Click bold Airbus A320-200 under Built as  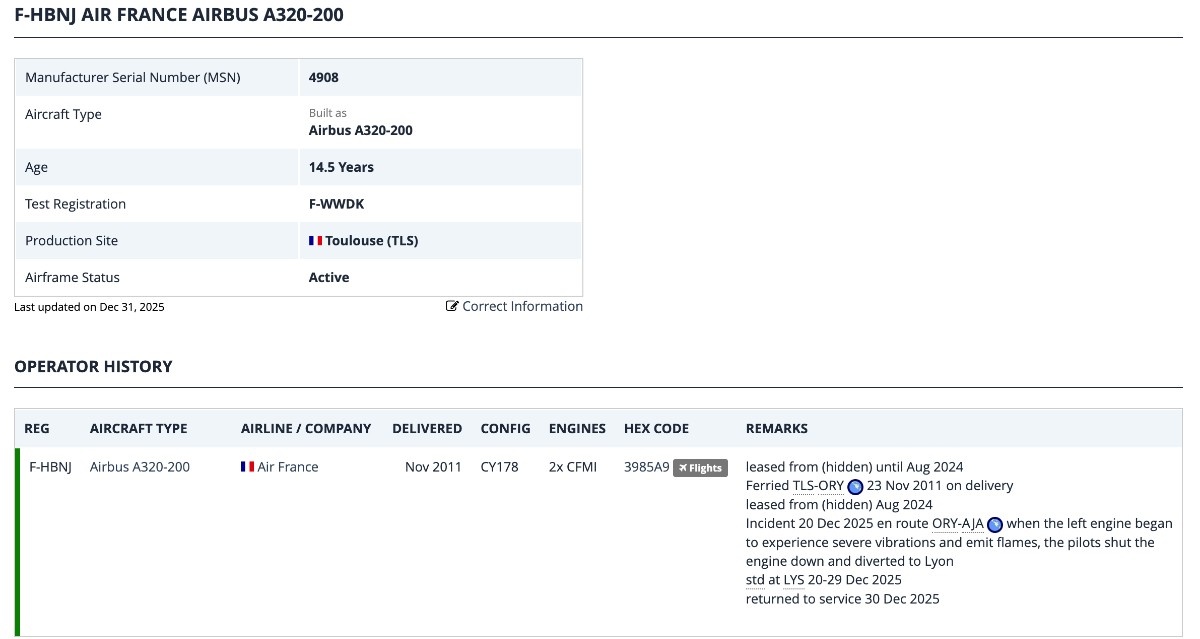click(x=361, y=130)
